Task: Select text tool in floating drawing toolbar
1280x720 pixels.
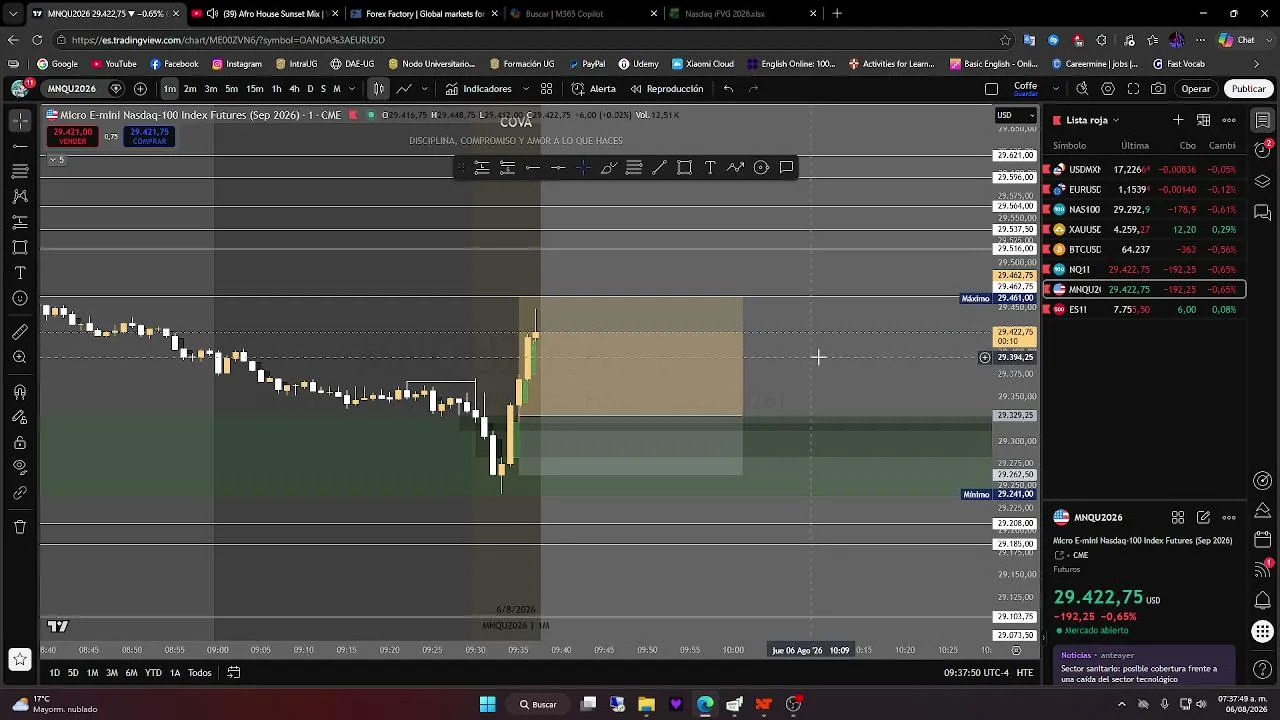Action: click(710, 168)
